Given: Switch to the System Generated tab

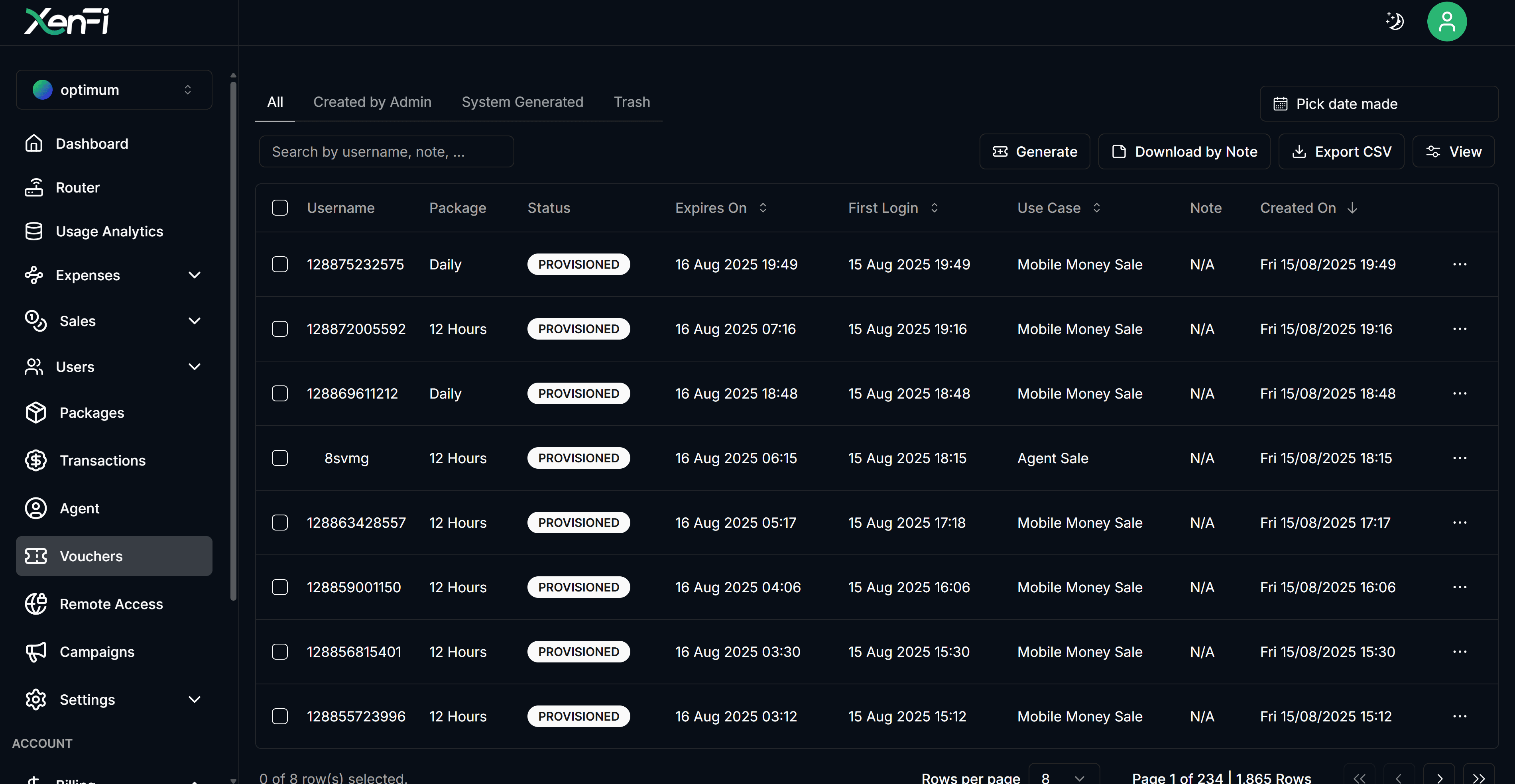Looking at the screenshot, I should (x=522, y=102).
